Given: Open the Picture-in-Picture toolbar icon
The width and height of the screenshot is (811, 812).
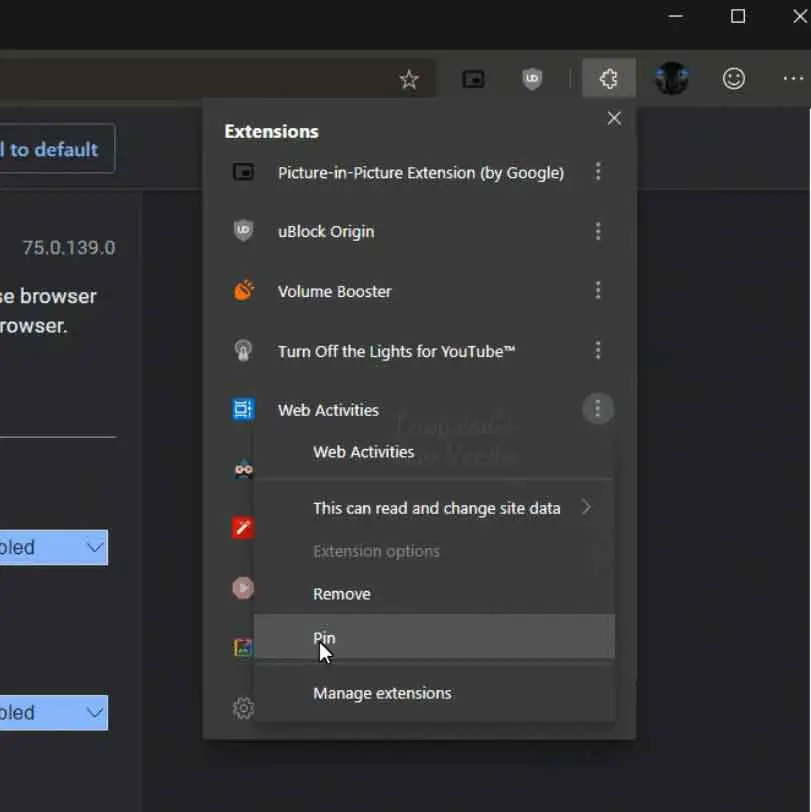Looking at the screenshot, I should (x=473, y=79).
